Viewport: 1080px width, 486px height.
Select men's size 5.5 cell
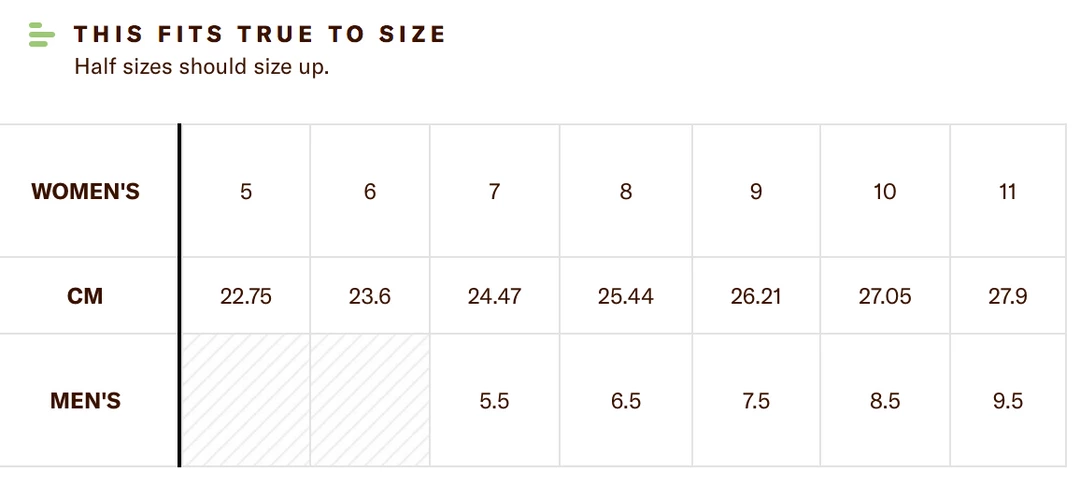[494, 401]
